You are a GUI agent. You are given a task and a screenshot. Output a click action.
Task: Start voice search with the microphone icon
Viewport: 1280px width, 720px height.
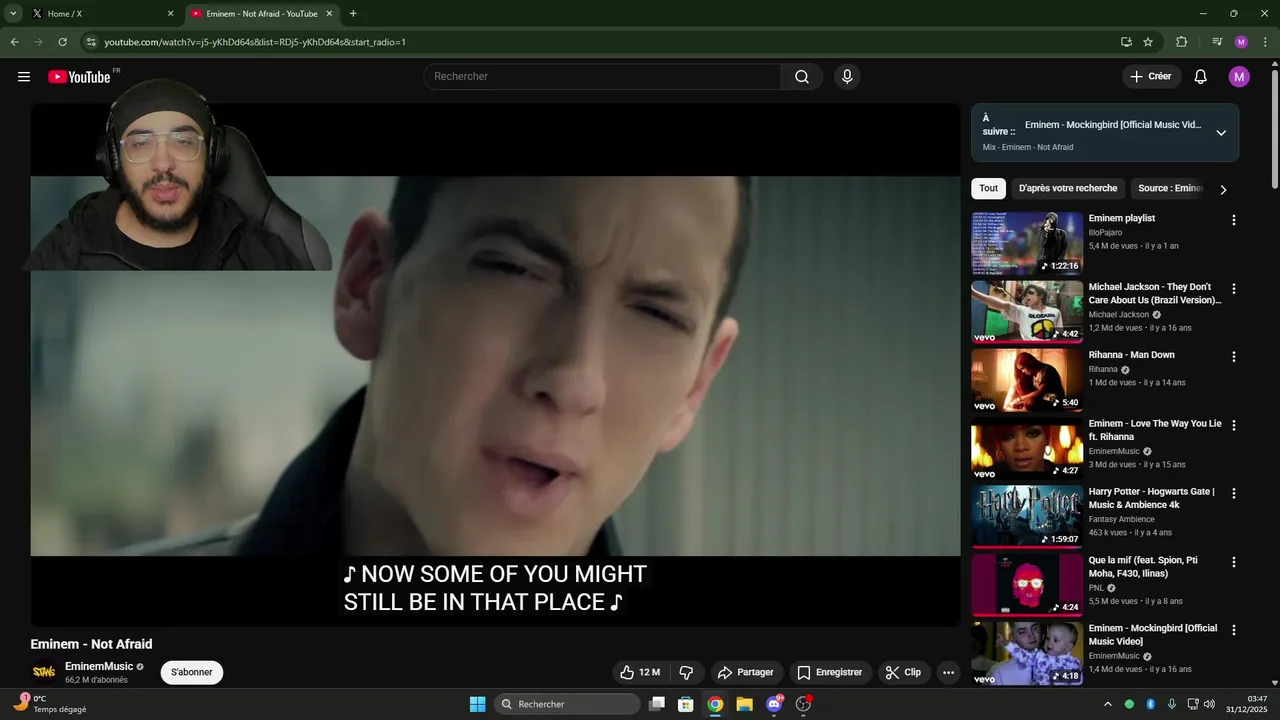pyautogui.click(x=847, y=77)
